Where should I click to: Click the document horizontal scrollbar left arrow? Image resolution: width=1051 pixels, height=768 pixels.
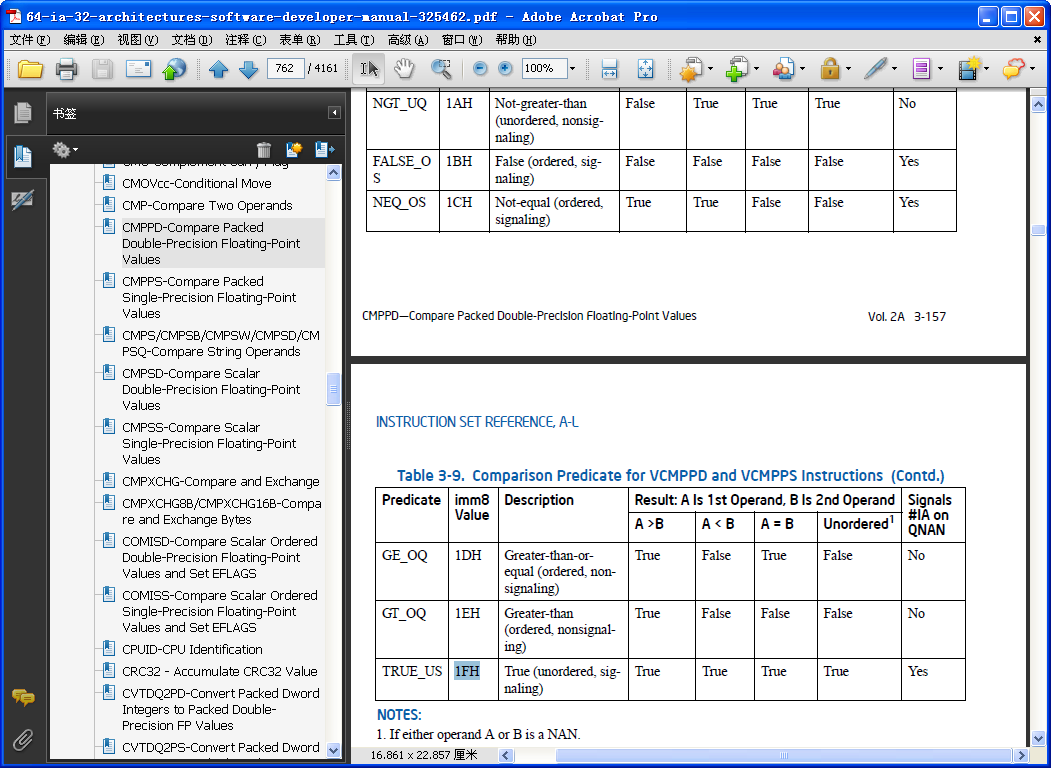click(x=506, y=756)
